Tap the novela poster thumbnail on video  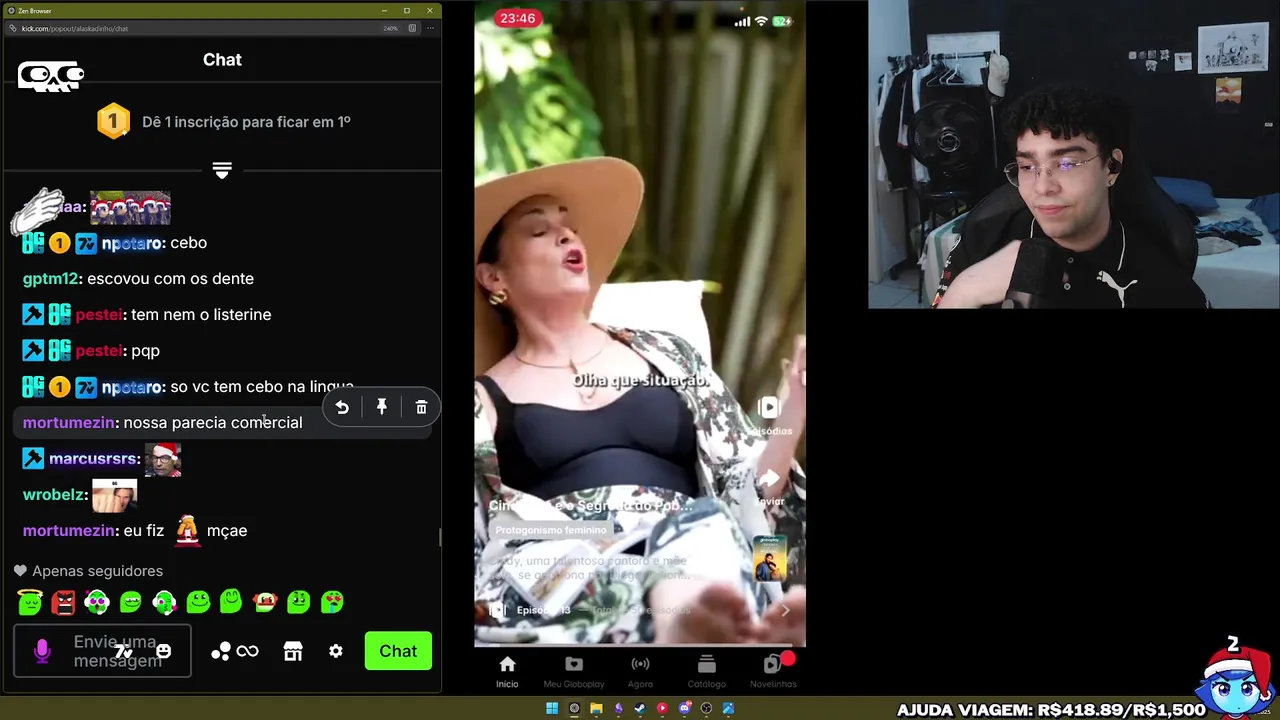(x=769, y=558)
